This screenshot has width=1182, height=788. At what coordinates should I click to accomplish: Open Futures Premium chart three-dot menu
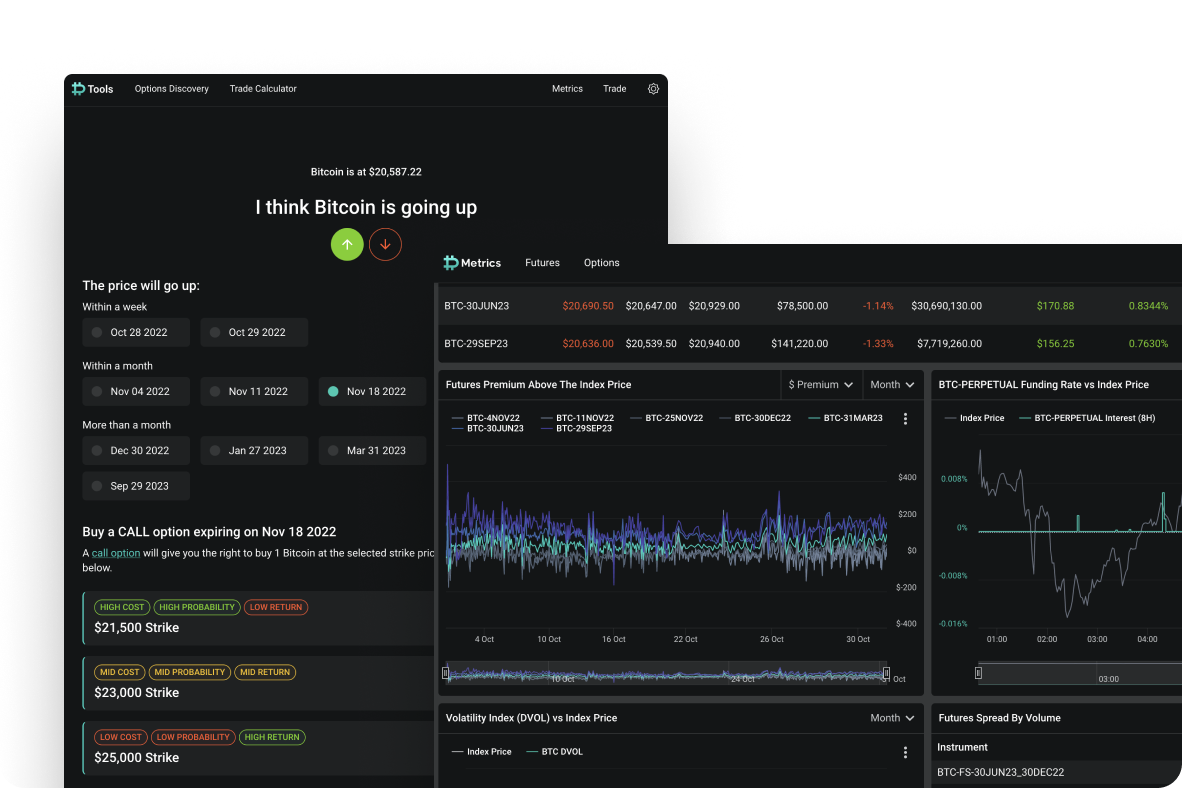pyautogui.click(x=905, y=419)
